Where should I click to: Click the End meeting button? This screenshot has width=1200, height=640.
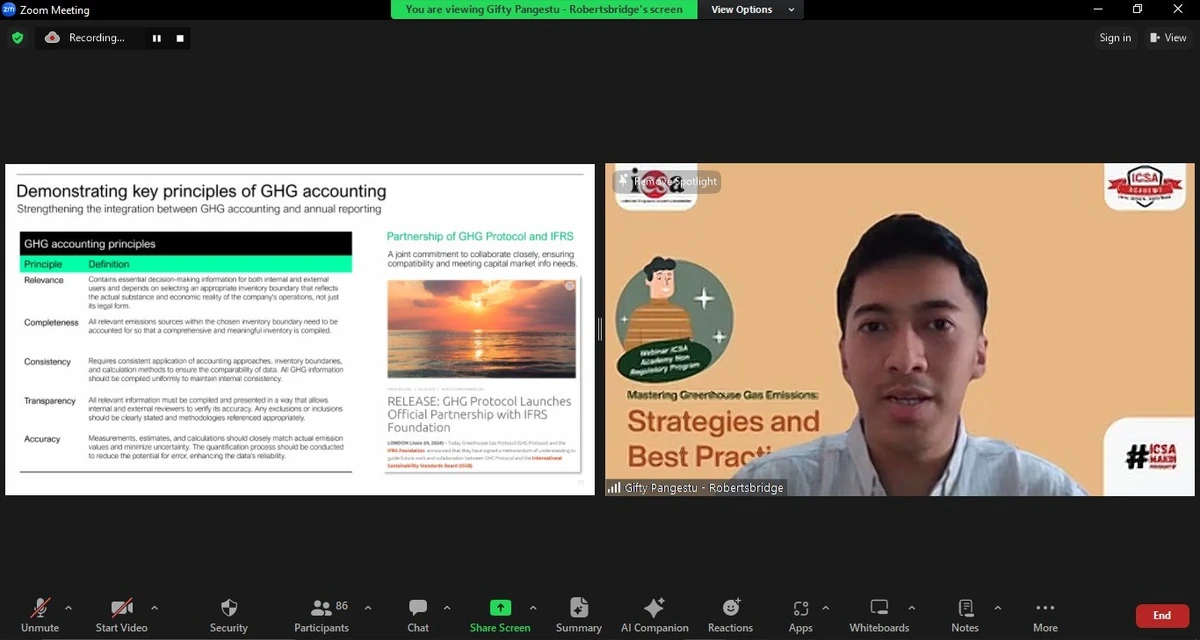[x=1161, y=616]
